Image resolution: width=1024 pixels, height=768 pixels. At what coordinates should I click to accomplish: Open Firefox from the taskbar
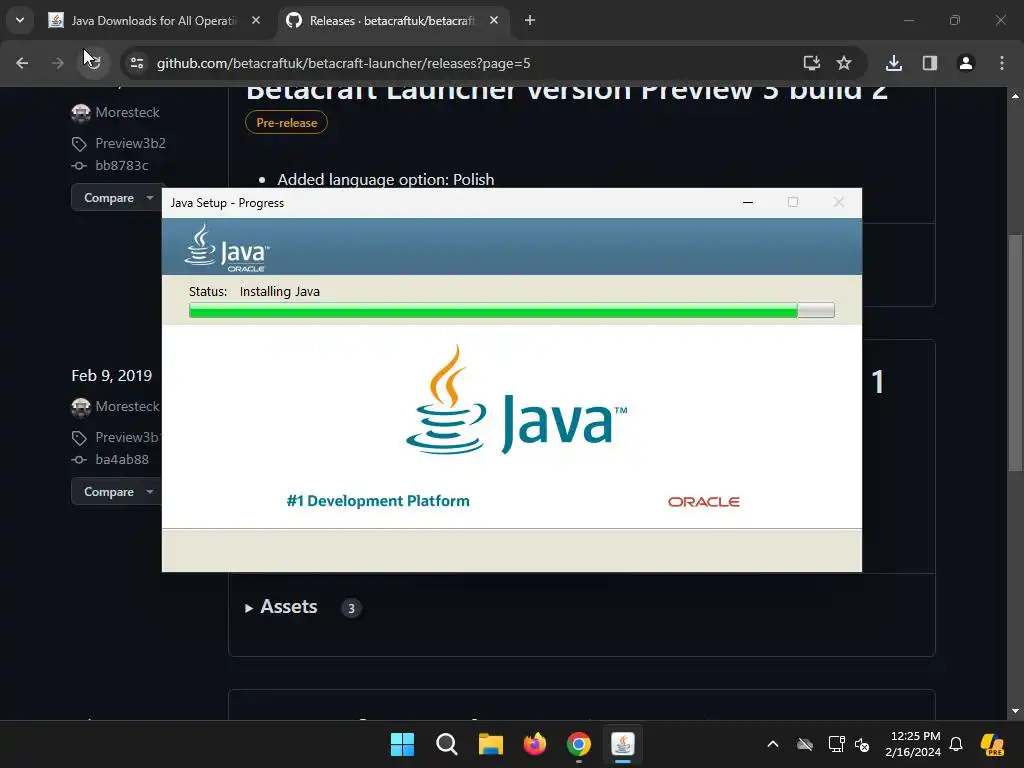[535, 744]
